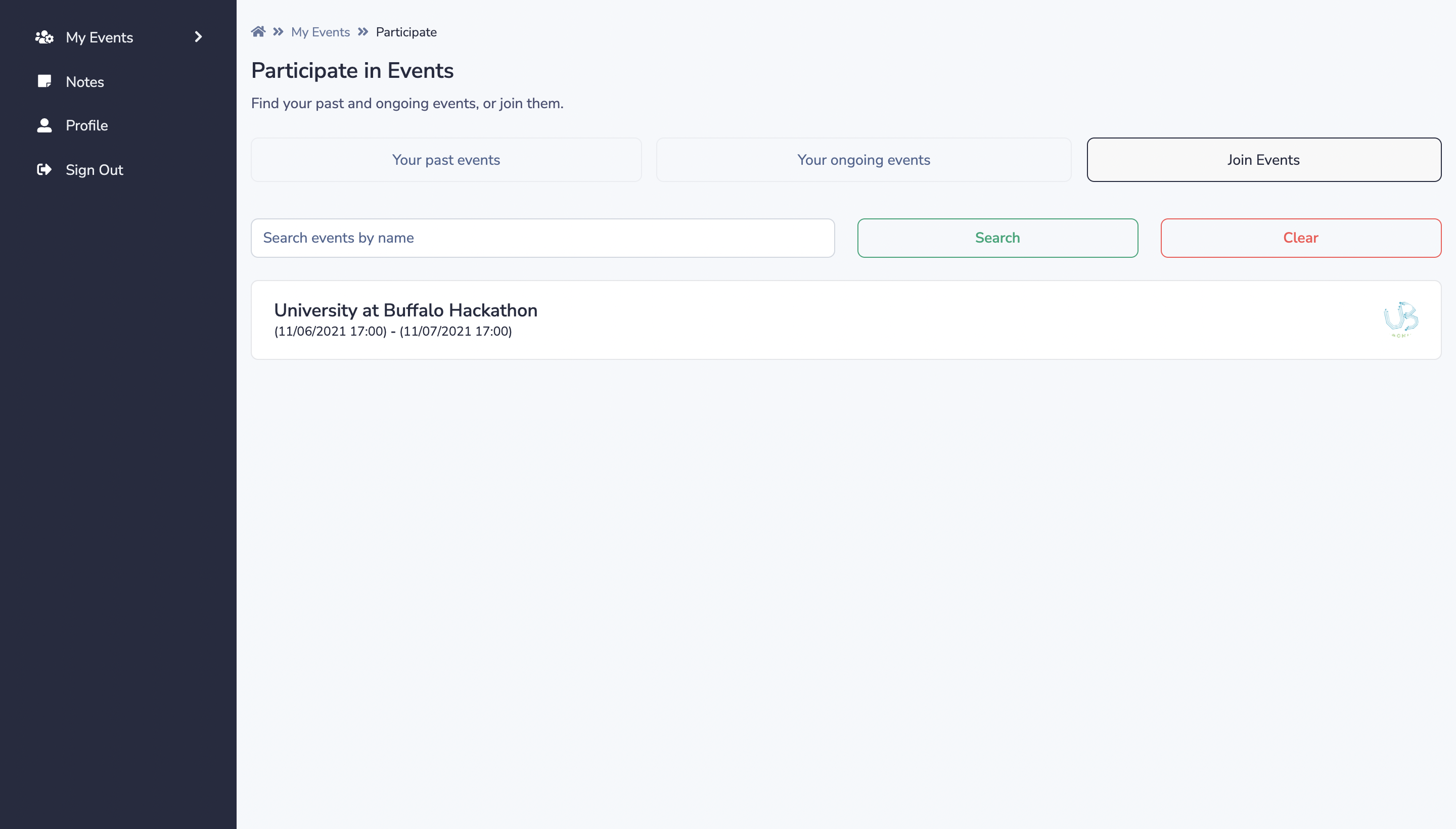Click the My Events sidebar icon

pyautogui.click(x=44, y=37)
